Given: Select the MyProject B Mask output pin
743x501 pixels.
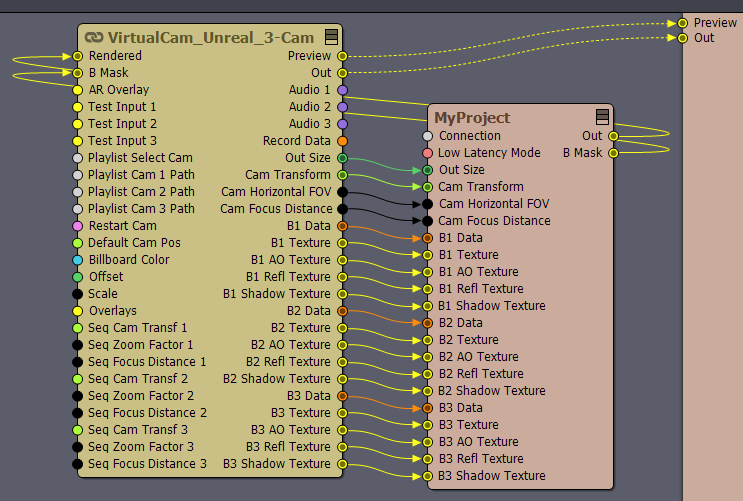Looking at the screenshot, I should [x=613, y=153].
